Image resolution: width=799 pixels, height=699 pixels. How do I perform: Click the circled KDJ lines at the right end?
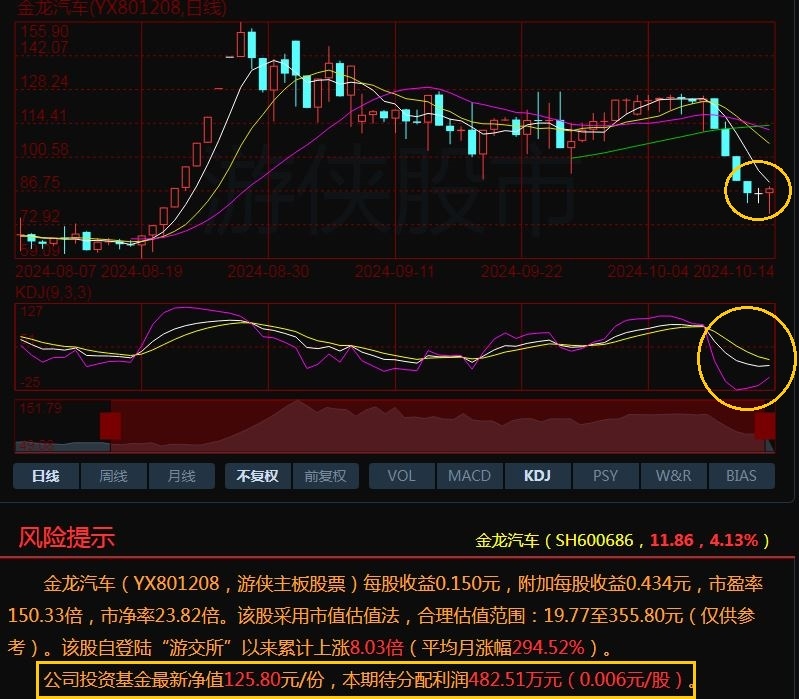click(x=748, y=357)
